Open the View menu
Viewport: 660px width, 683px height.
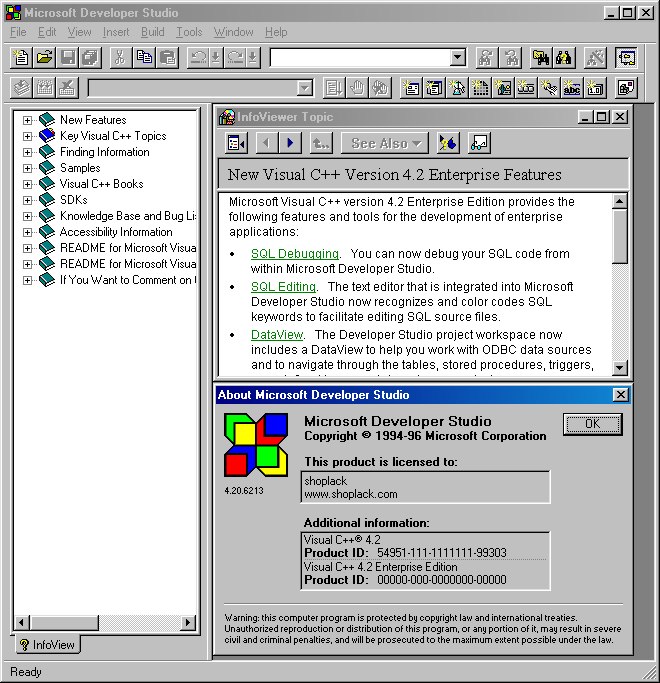[79, 32]
